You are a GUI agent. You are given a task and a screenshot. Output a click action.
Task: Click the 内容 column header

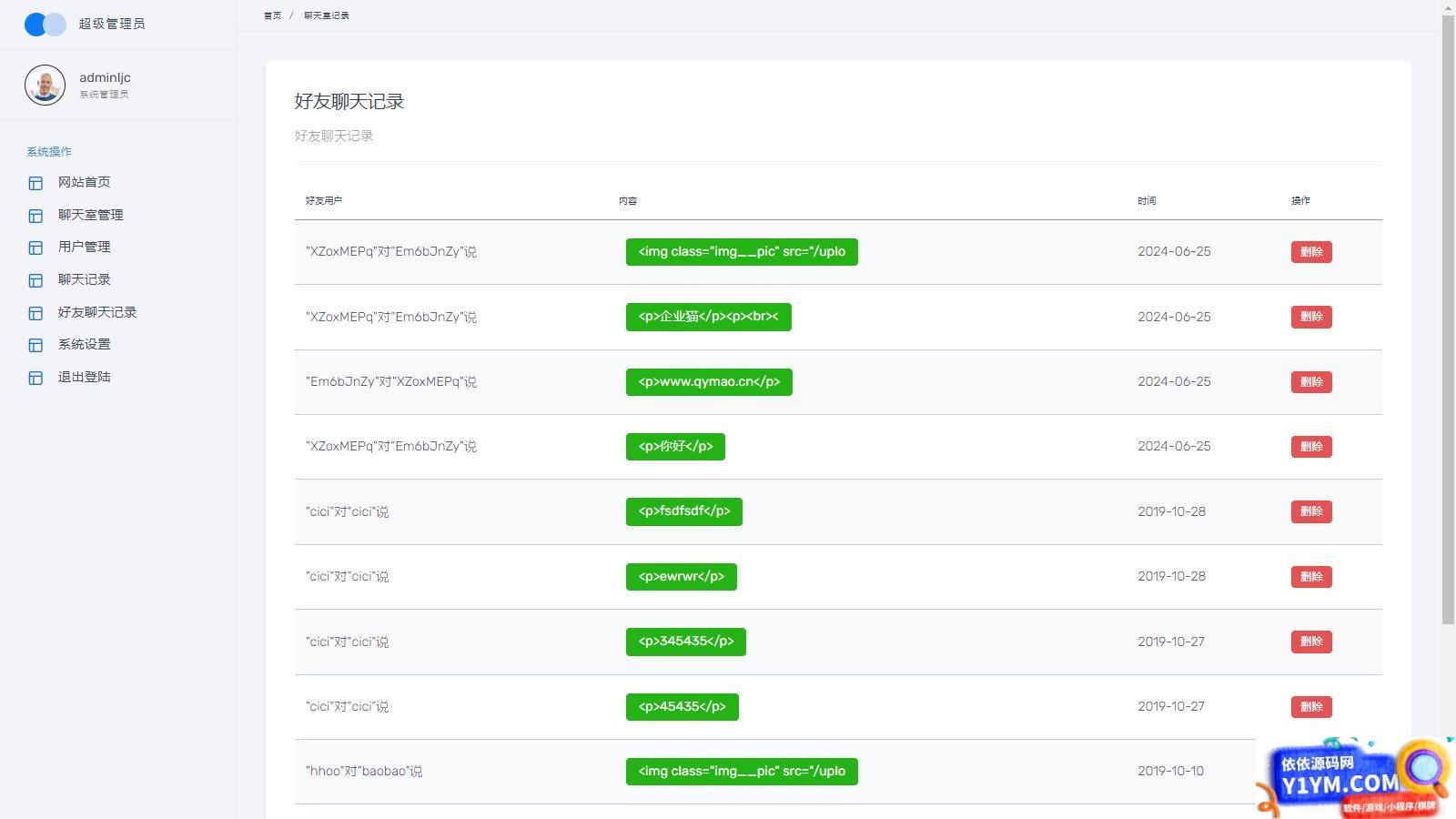(x=628, y=200)
